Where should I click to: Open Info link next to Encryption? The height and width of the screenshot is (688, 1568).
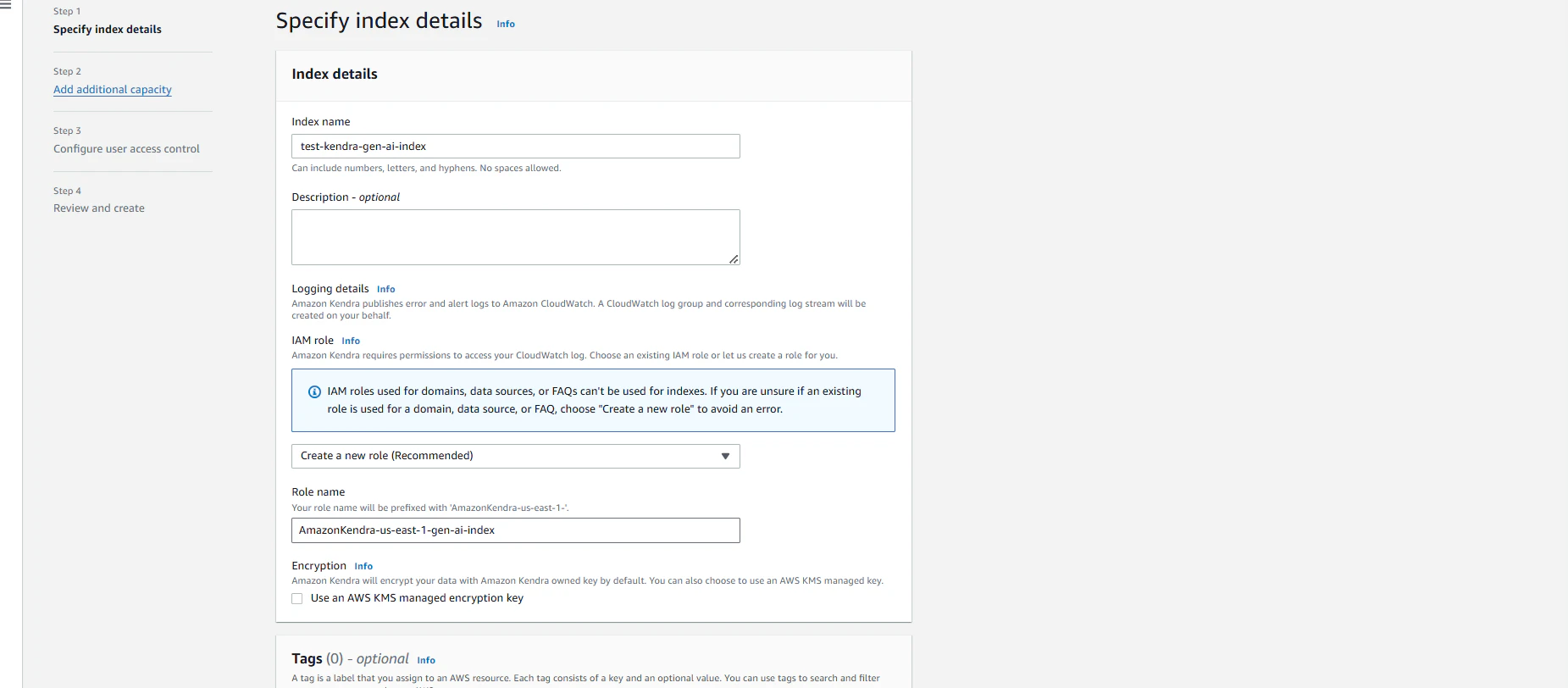tap(363, 566)
